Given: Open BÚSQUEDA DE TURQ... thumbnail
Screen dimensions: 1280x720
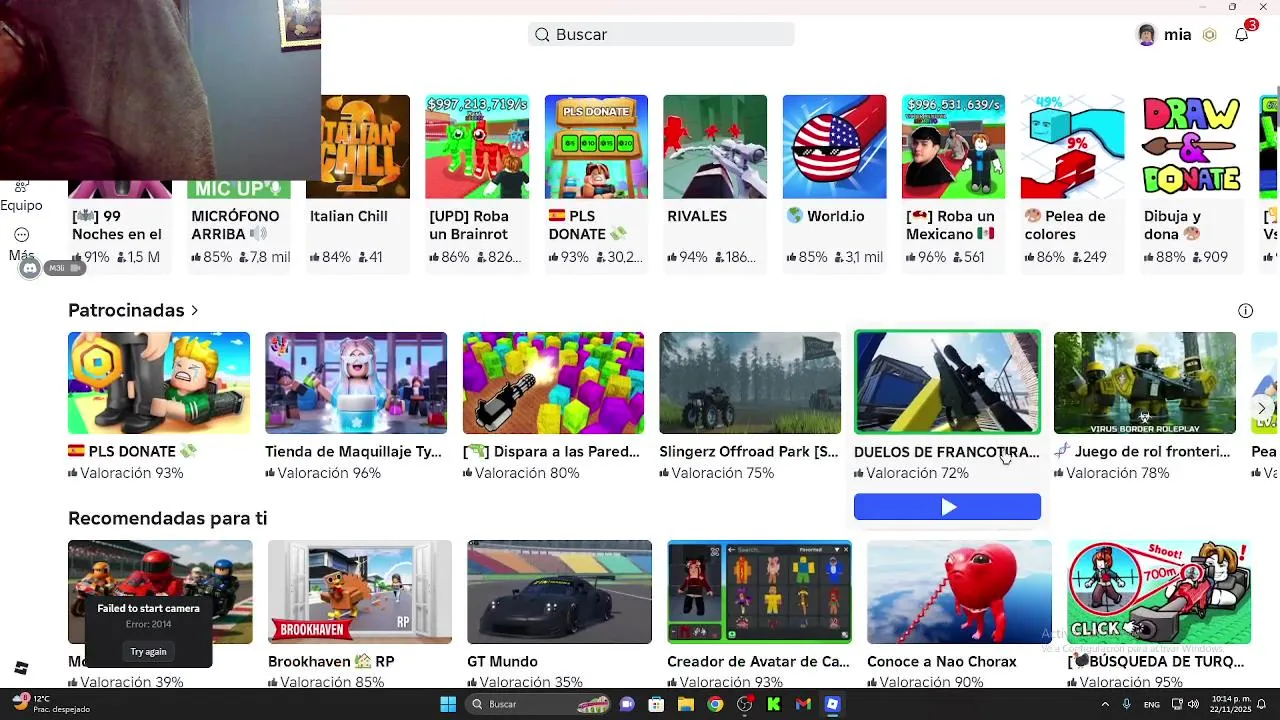Looking at the screenshot, I should pyautogui.click(x=1159, y=592).
